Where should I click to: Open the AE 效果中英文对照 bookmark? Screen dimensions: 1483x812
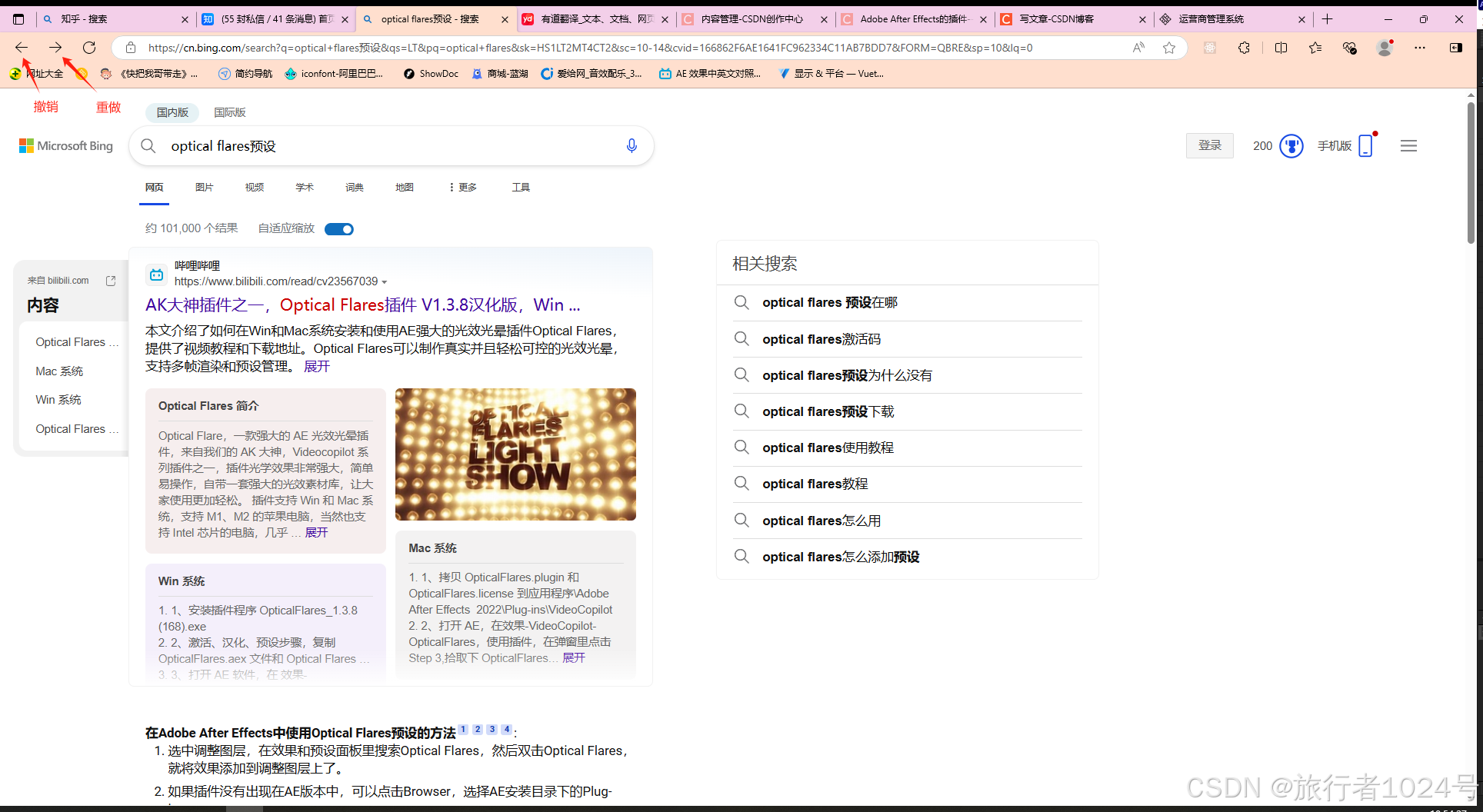709,74
